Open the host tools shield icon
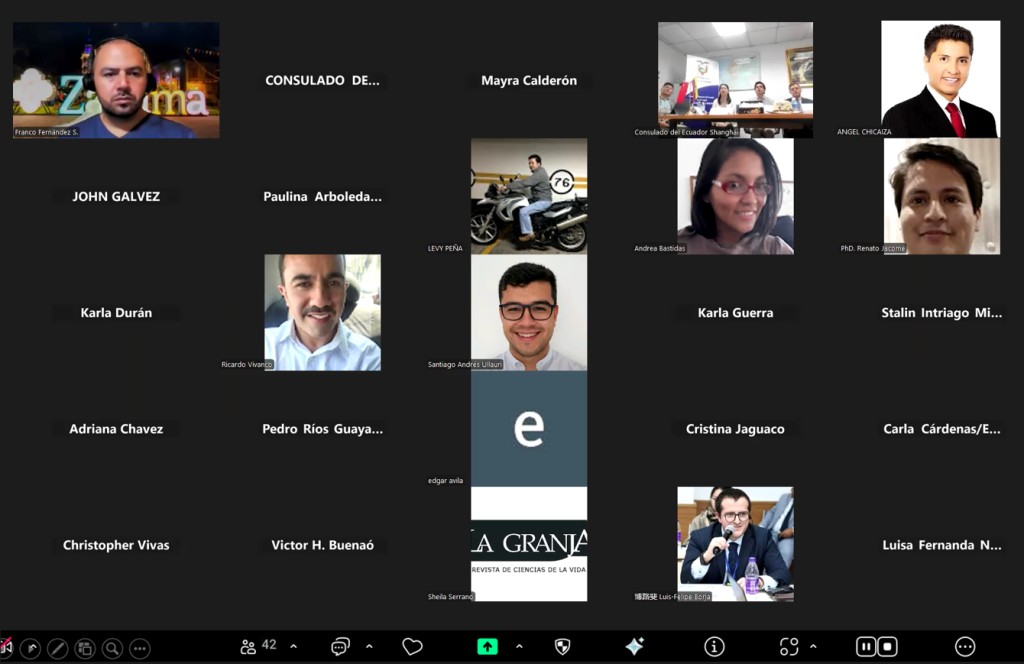Viewport: 1024px width, 664px height. [562, 647]
